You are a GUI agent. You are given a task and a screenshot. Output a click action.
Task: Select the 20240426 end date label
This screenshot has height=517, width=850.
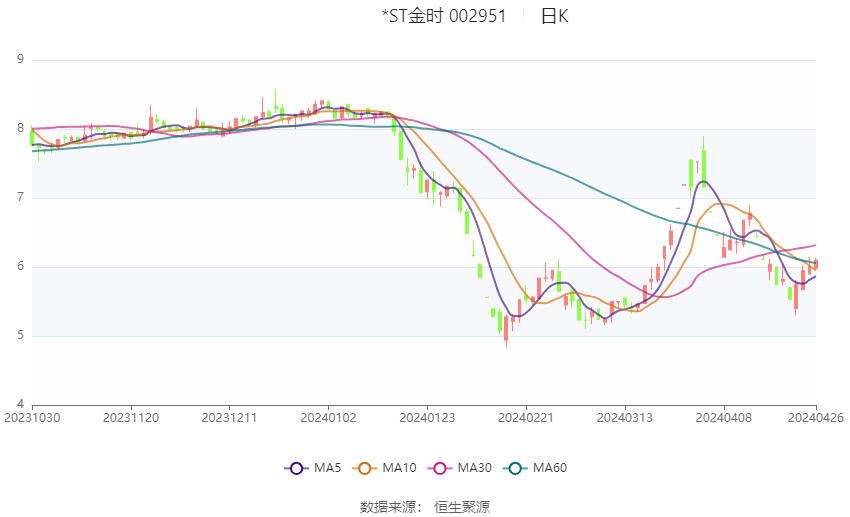pyautogui.click(x=815, y=417)
